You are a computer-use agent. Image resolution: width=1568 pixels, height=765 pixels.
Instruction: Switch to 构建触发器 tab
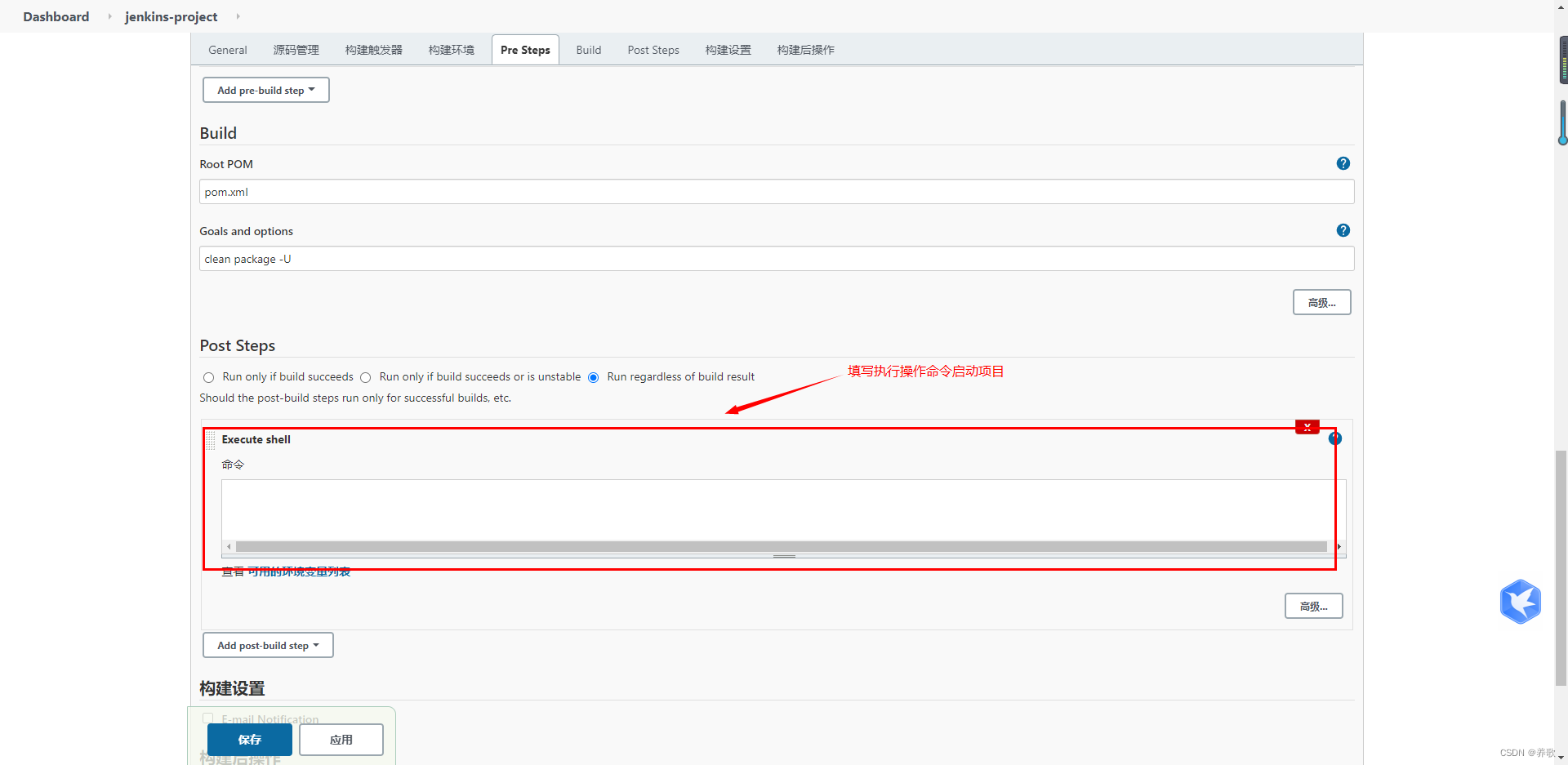click(374, 50)
